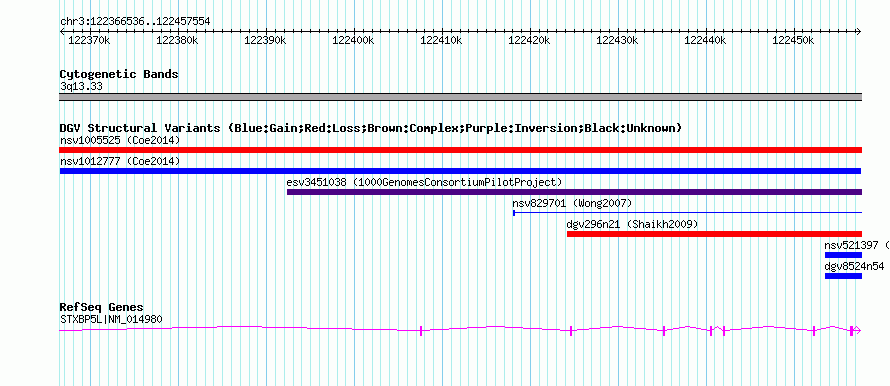Click the 122420k ruler position label
890x386 pixels.
click(529, 40)
